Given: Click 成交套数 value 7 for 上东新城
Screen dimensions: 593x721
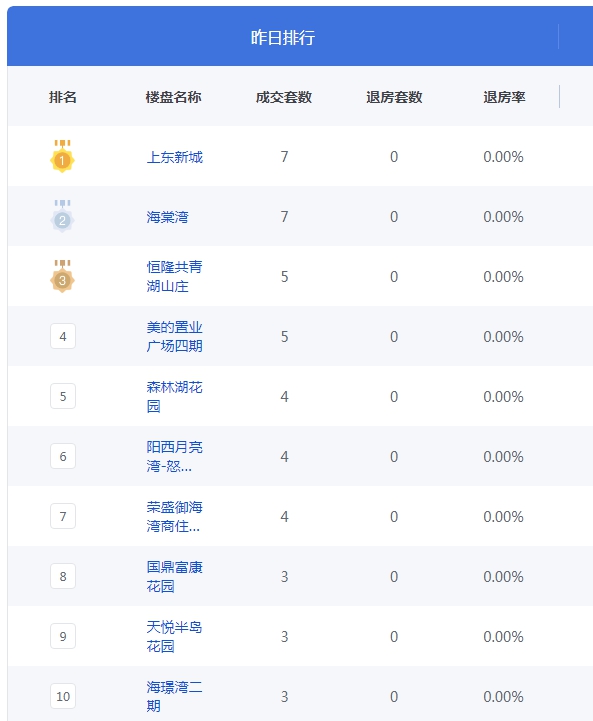Looking at the screenshot, I should pyautogui.click(x=285, y=157).
